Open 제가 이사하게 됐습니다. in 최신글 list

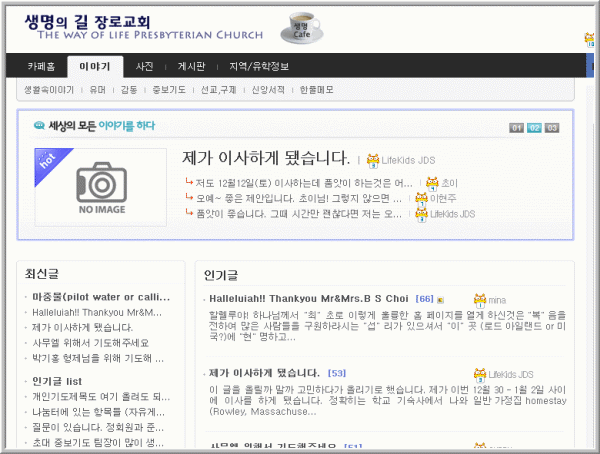(x=82, y=328)
